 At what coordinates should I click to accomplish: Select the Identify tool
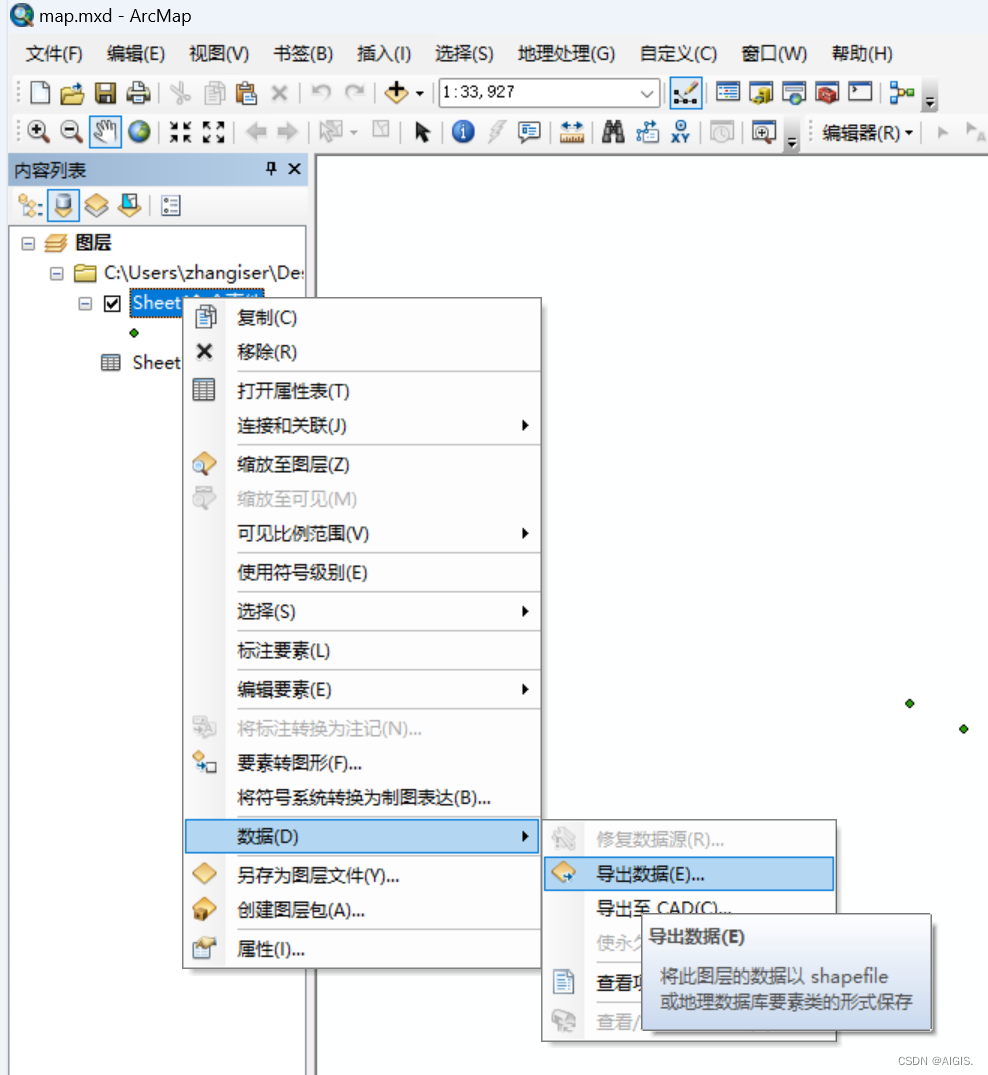pyautogui.click(x=463, y=132)
